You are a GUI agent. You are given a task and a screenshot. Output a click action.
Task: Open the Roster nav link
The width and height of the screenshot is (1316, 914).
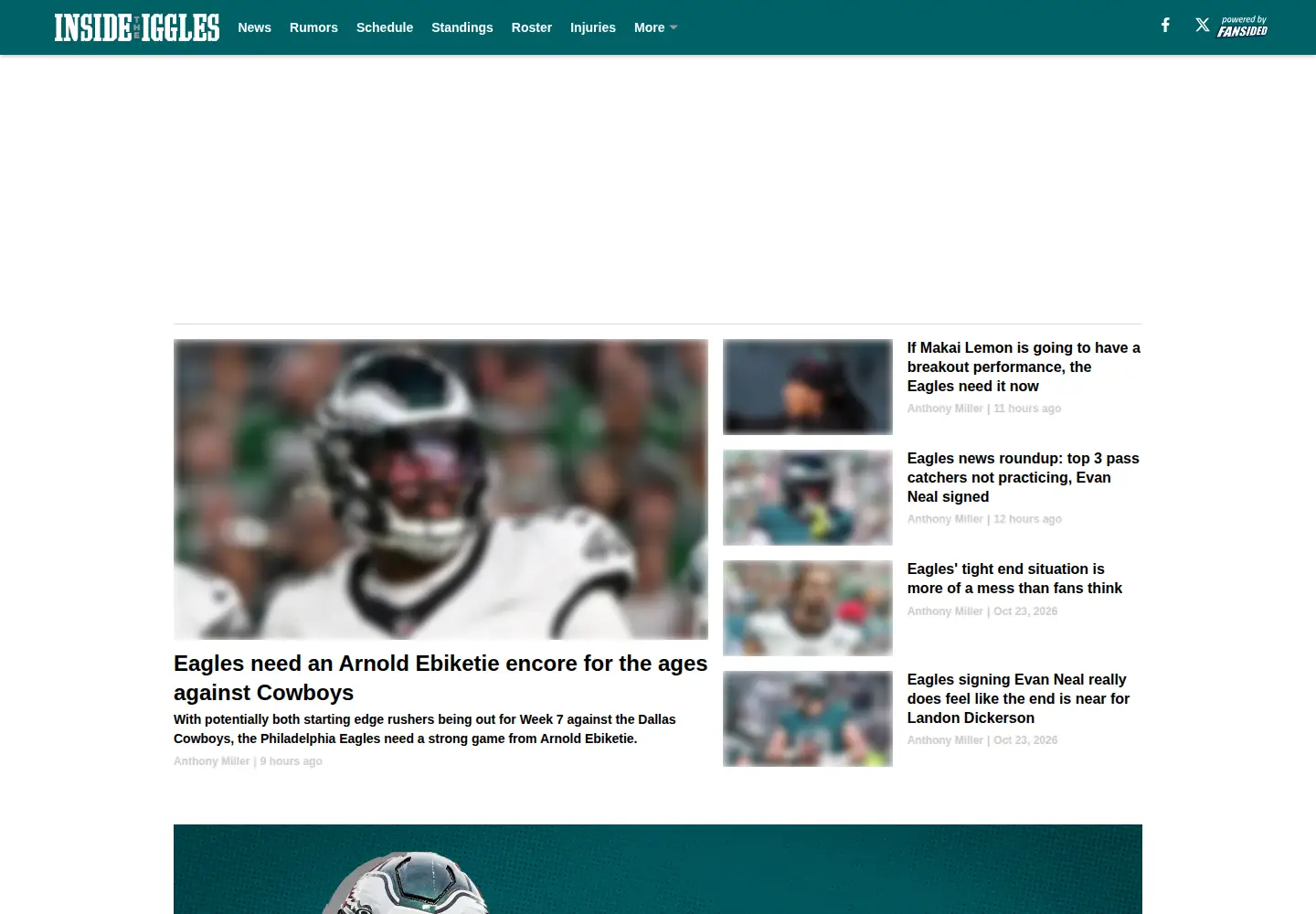click(x=532, y=27)
